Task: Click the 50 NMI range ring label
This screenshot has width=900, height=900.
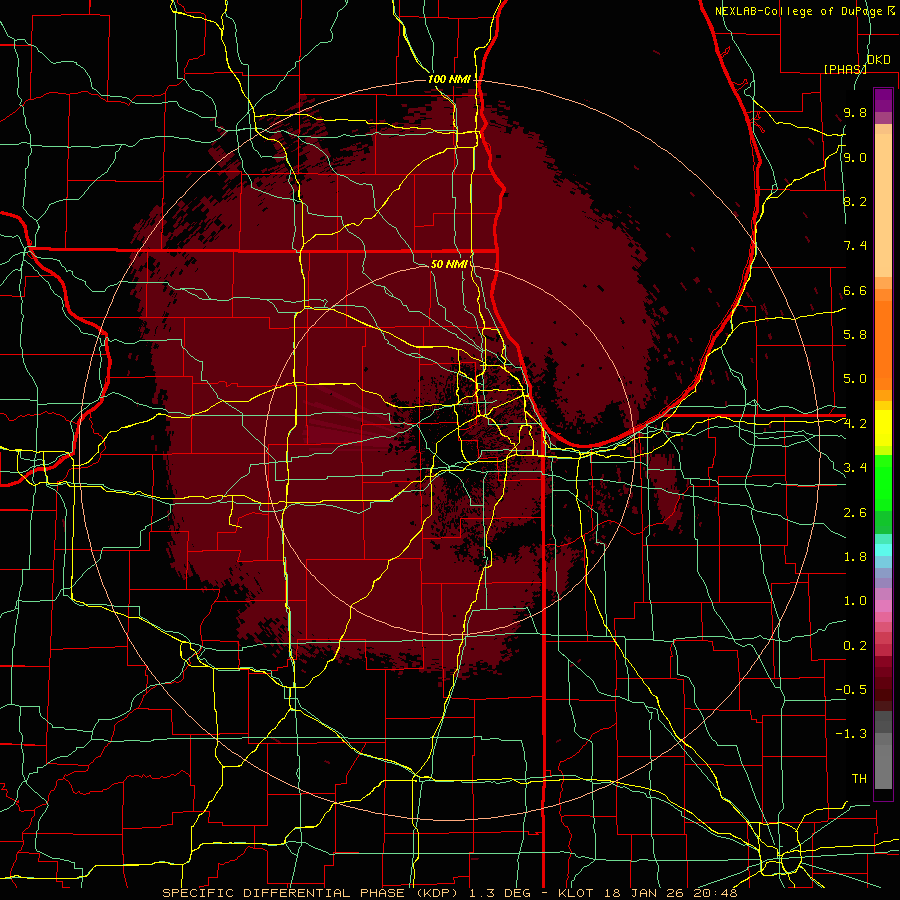Action: pyautogui.click(x=449, y=264)
